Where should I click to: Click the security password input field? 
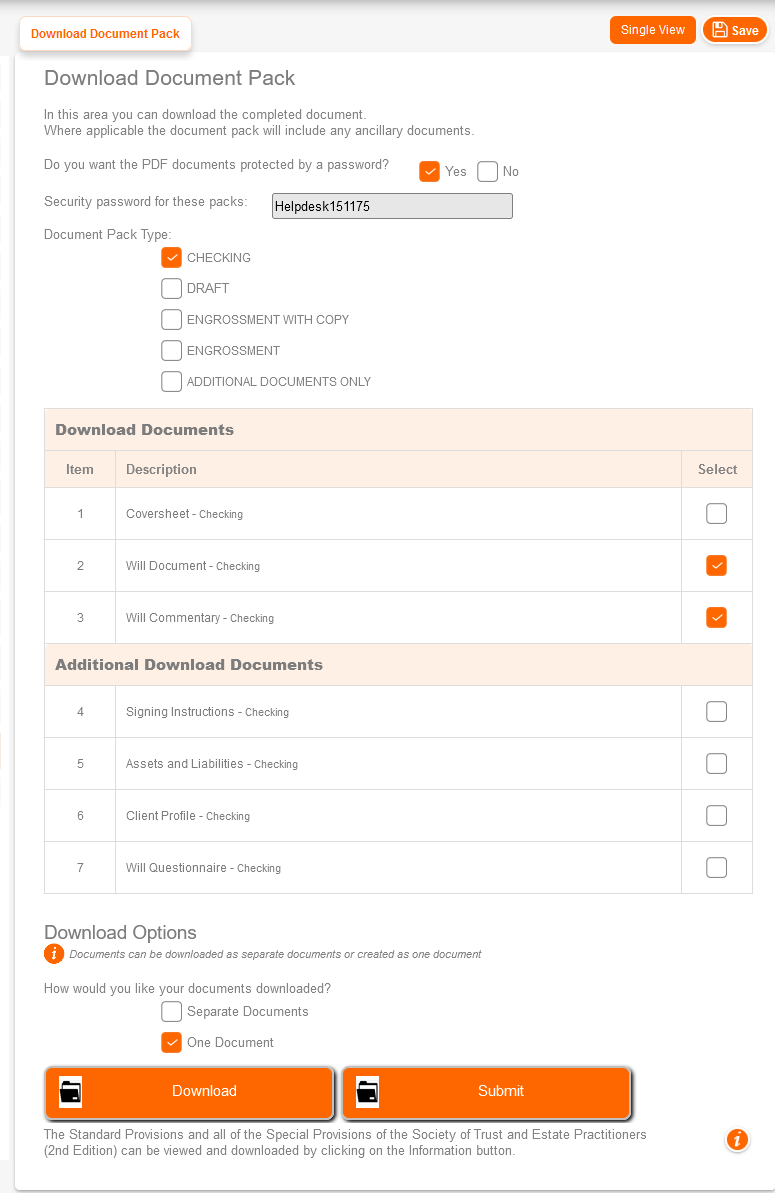click(x=392, y=206)
